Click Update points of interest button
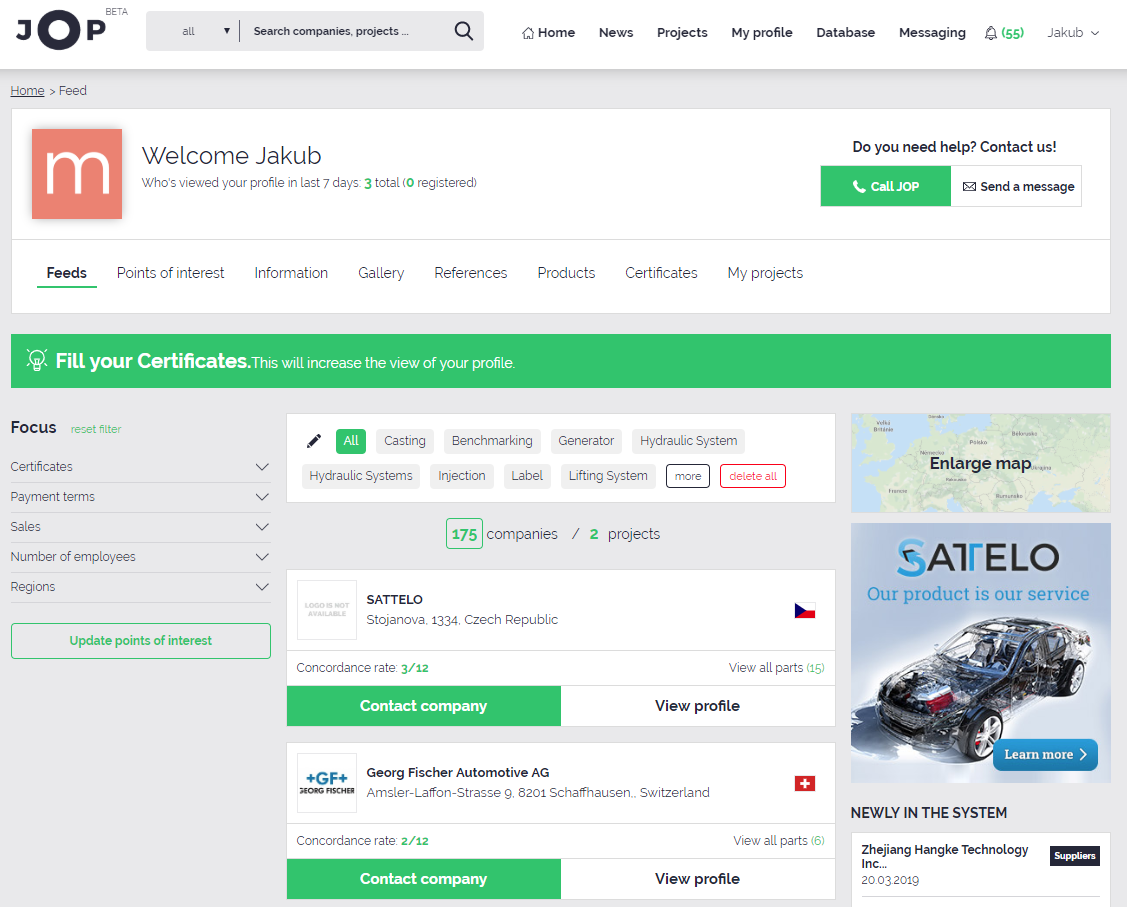 tap(141, 641)
